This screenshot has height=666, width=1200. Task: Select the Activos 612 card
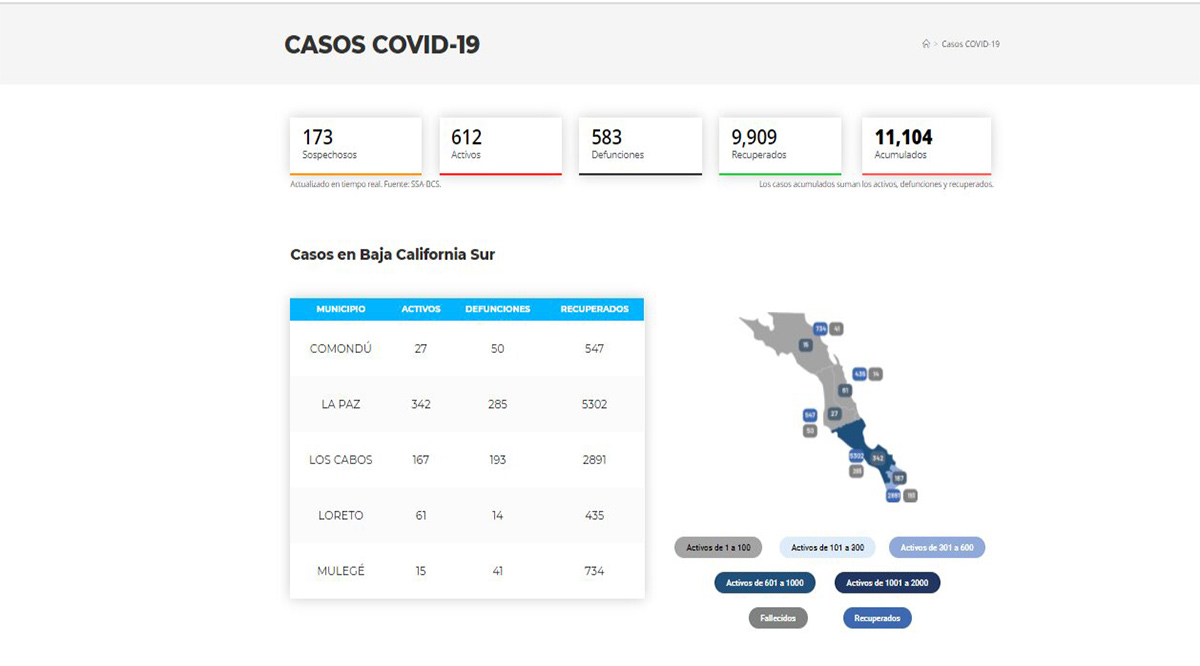[500, 146]
